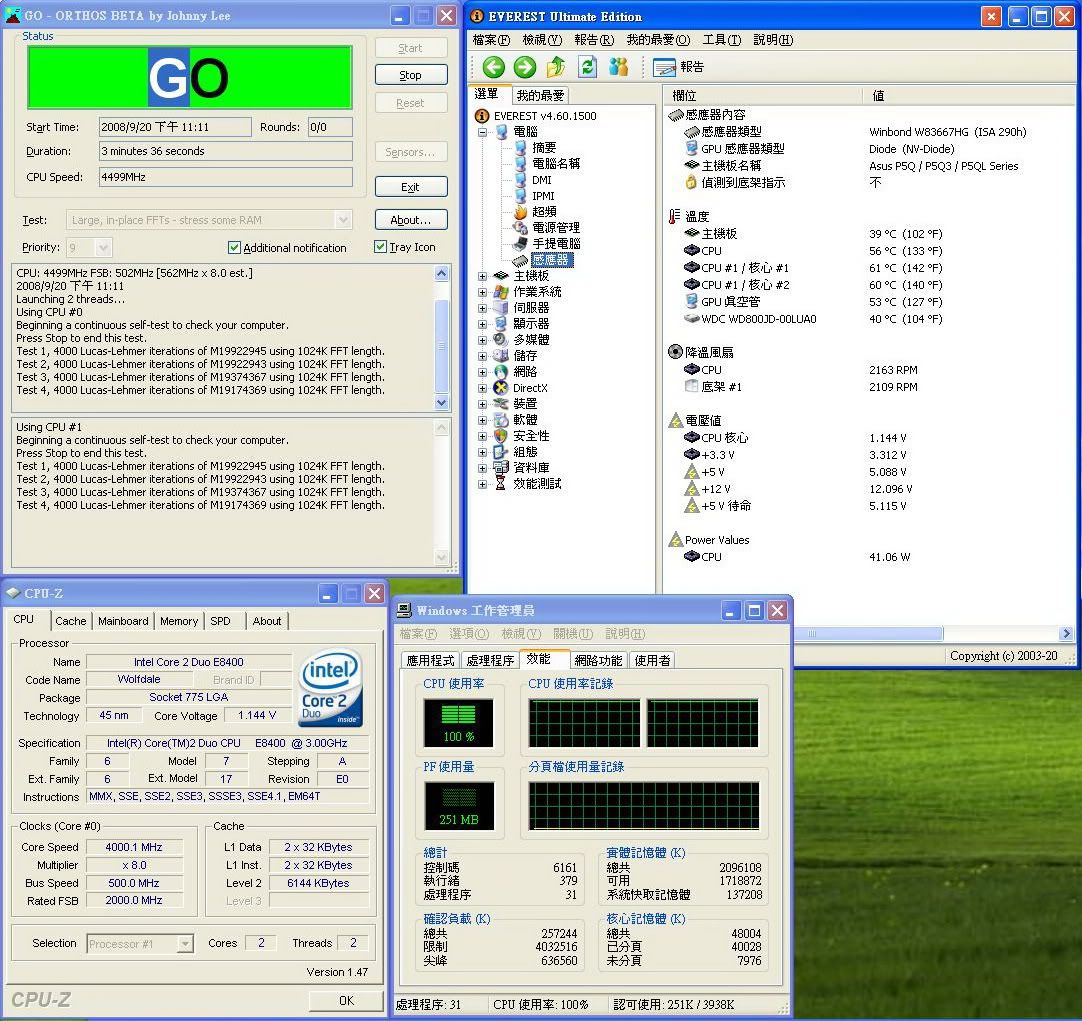Click the 欄位 column header in EVEREST
The image size is (1082, 1021).
coord(762,95)
